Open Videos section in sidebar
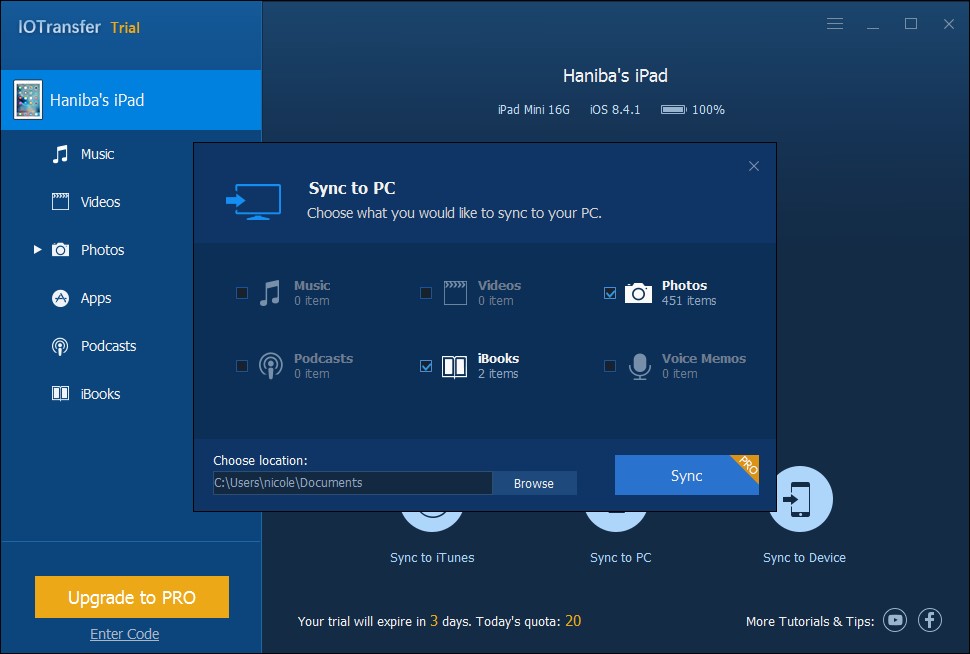 [x=100, y=202]
